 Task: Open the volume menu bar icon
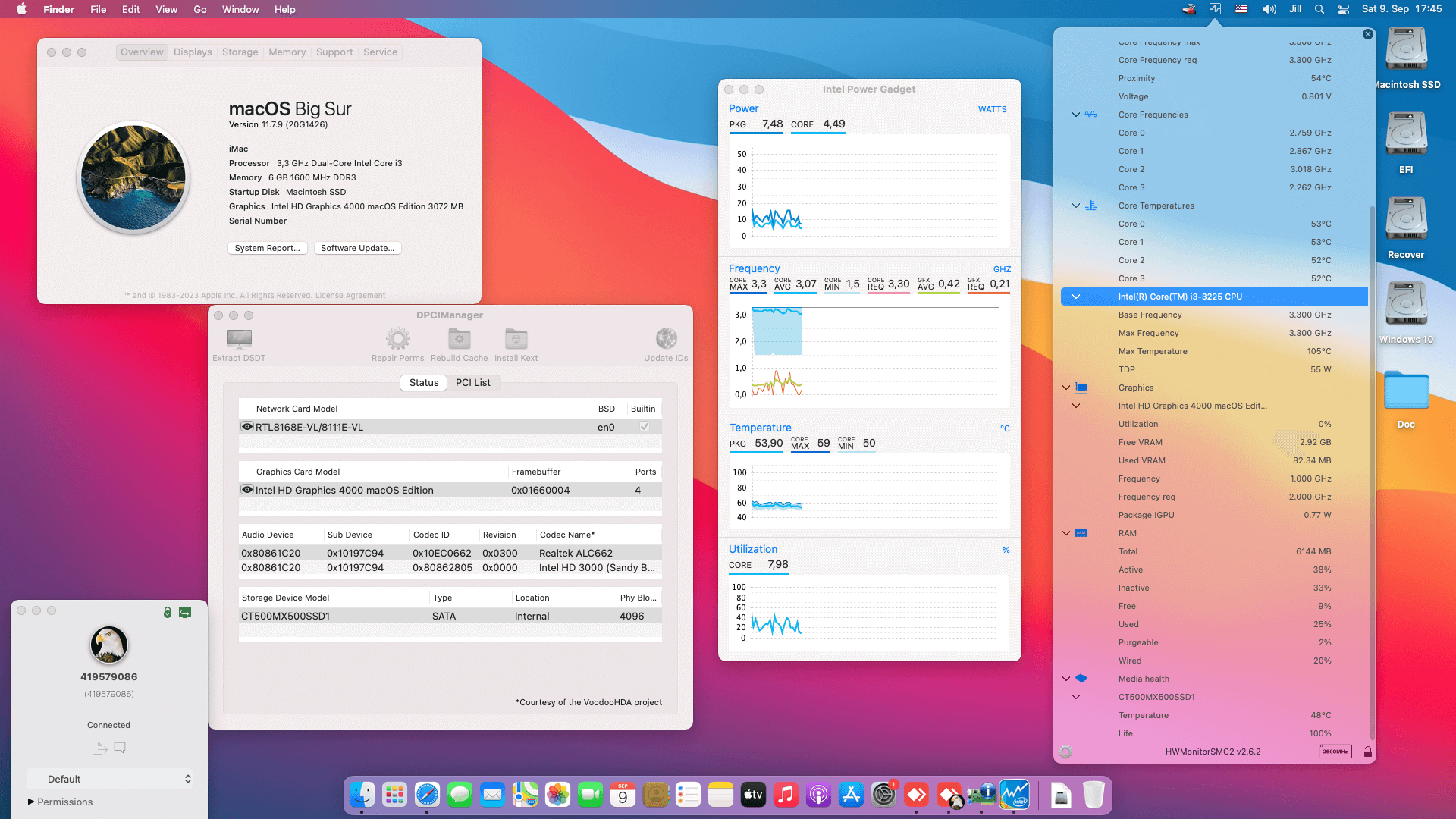tap(1268, 9)
